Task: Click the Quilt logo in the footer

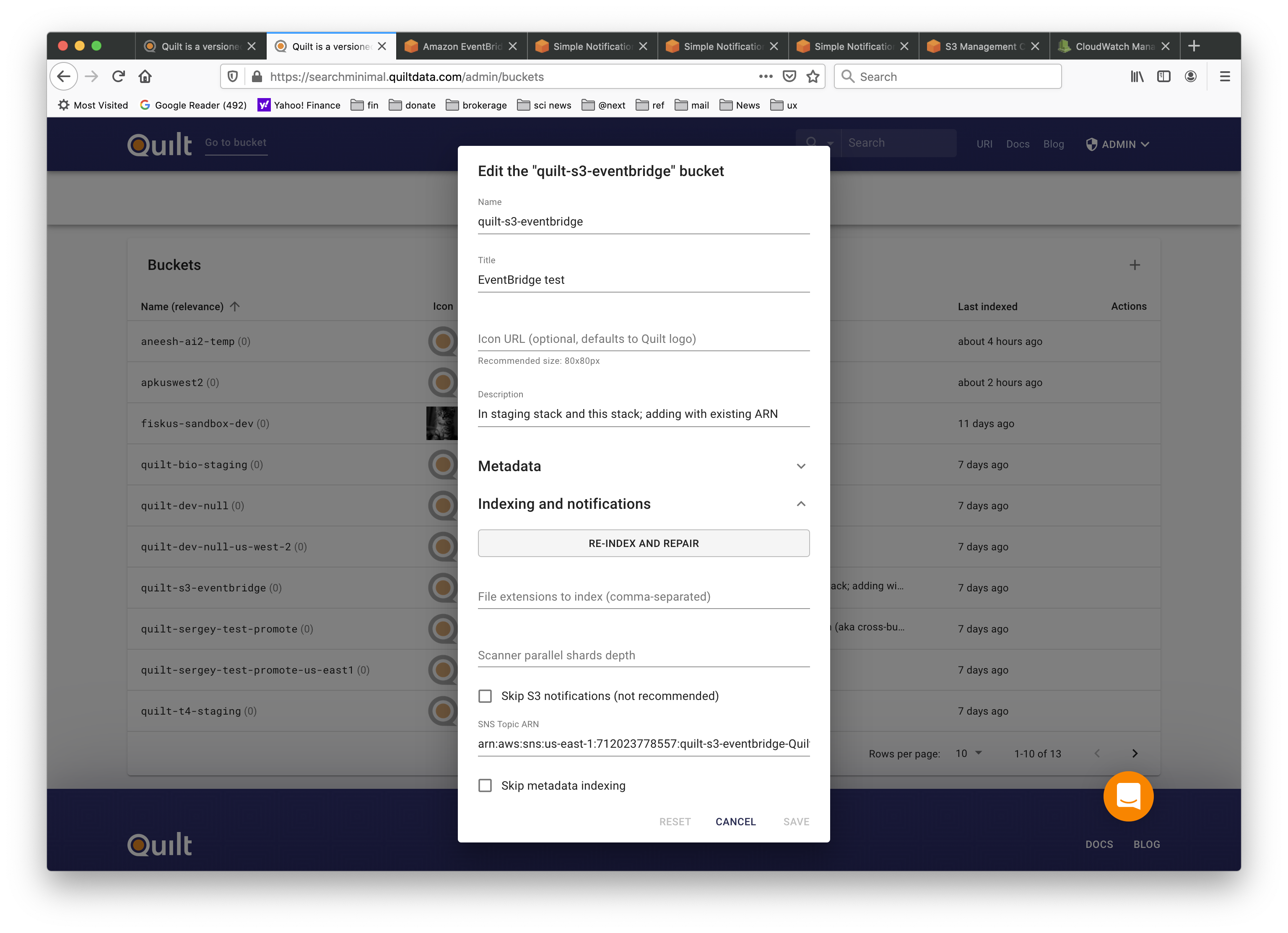Action: coord(160,845)
